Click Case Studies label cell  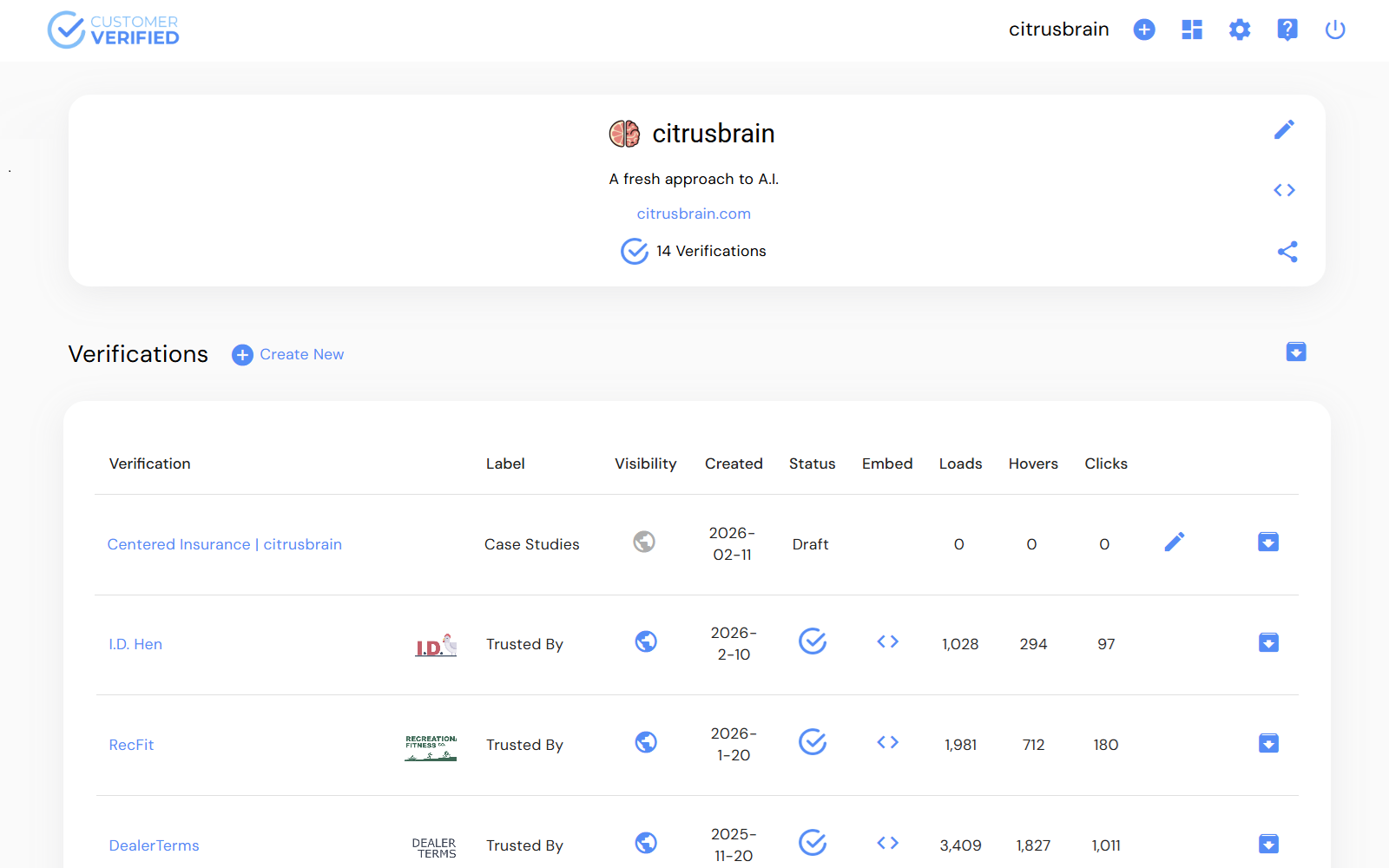point(532,544)
